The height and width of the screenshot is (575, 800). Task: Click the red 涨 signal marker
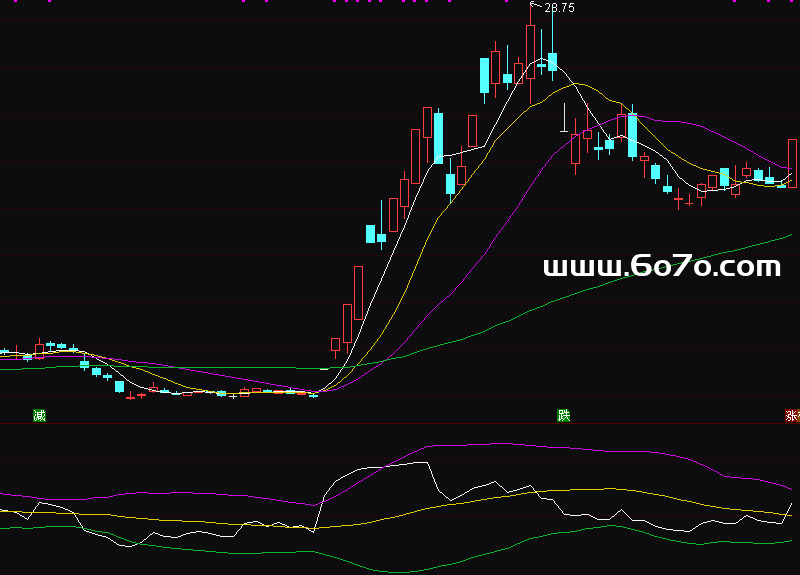click(x=792, y=416)
